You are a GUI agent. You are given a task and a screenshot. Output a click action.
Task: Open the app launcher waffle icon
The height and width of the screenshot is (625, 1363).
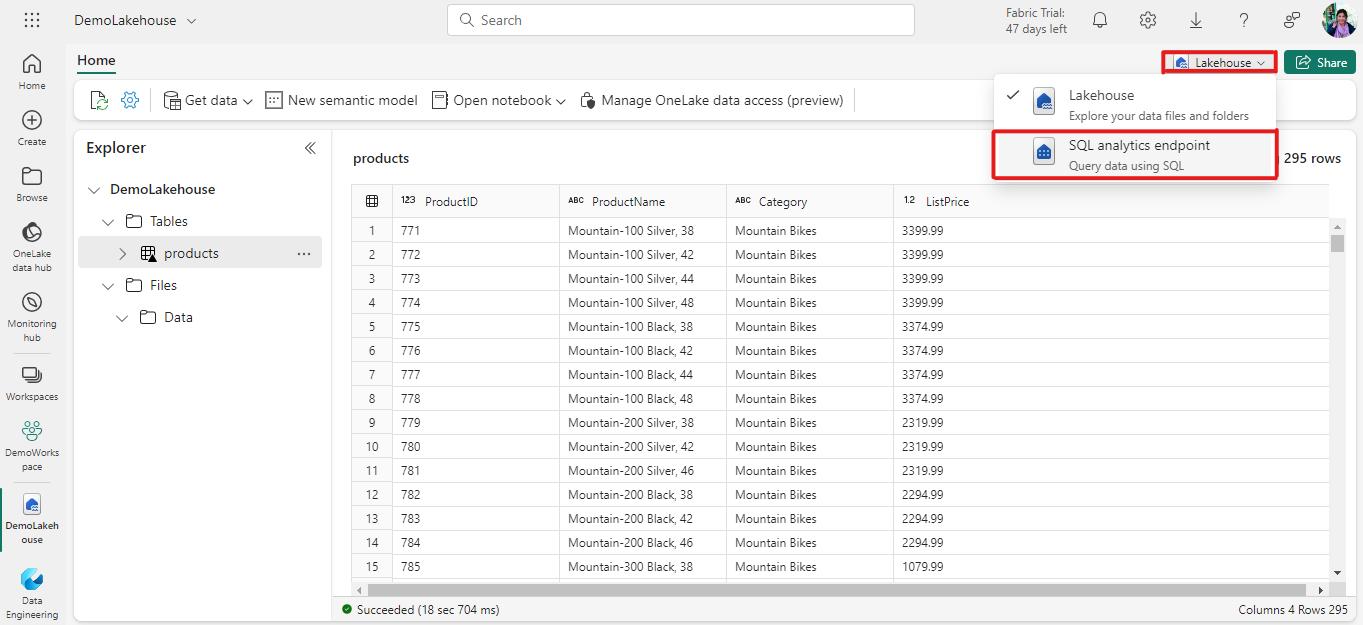(32, 20)
